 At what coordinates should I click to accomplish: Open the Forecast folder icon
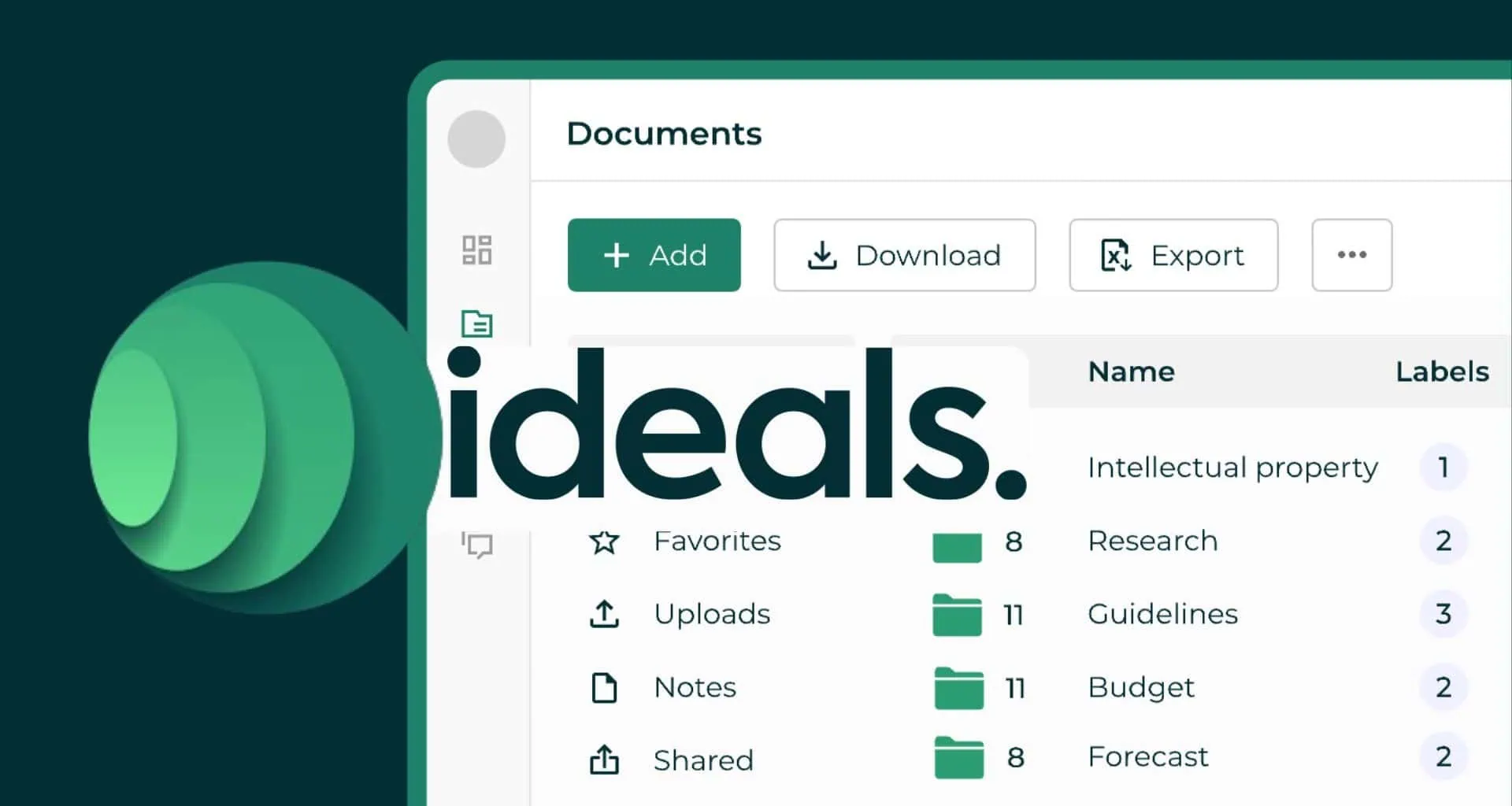pos(958,757)
